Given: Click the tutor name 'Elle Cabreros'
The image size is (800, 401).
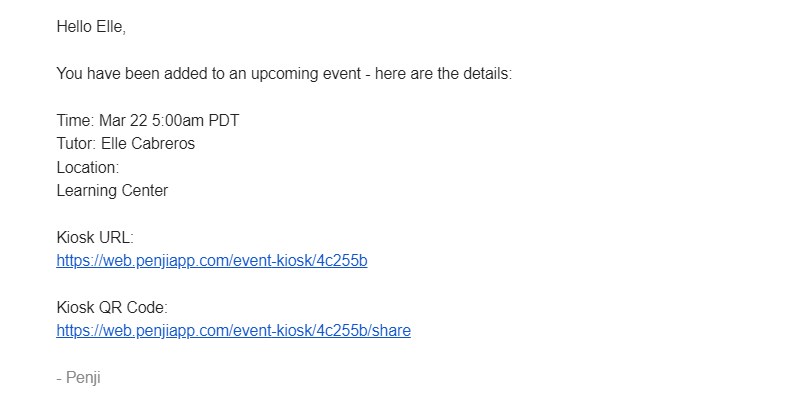Looking at the screenshot, I should 148,143.
